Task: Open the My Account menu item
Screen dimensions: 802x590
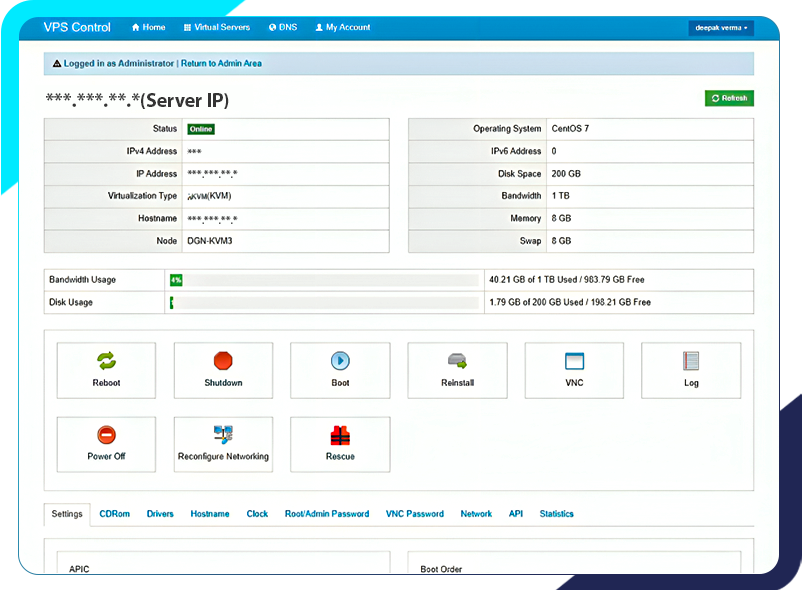Action: pos(343,28)
